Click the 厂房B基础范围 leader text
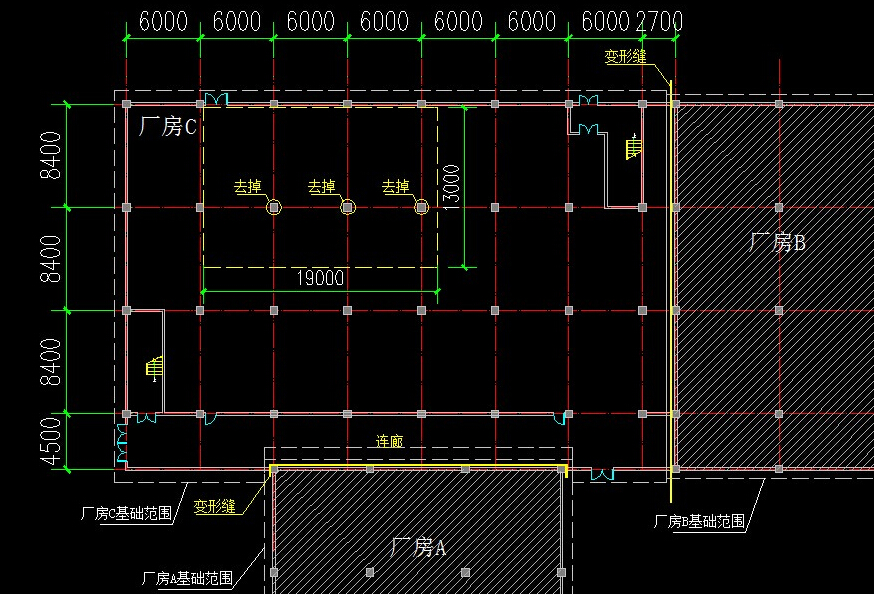 (x=699, y=521)
